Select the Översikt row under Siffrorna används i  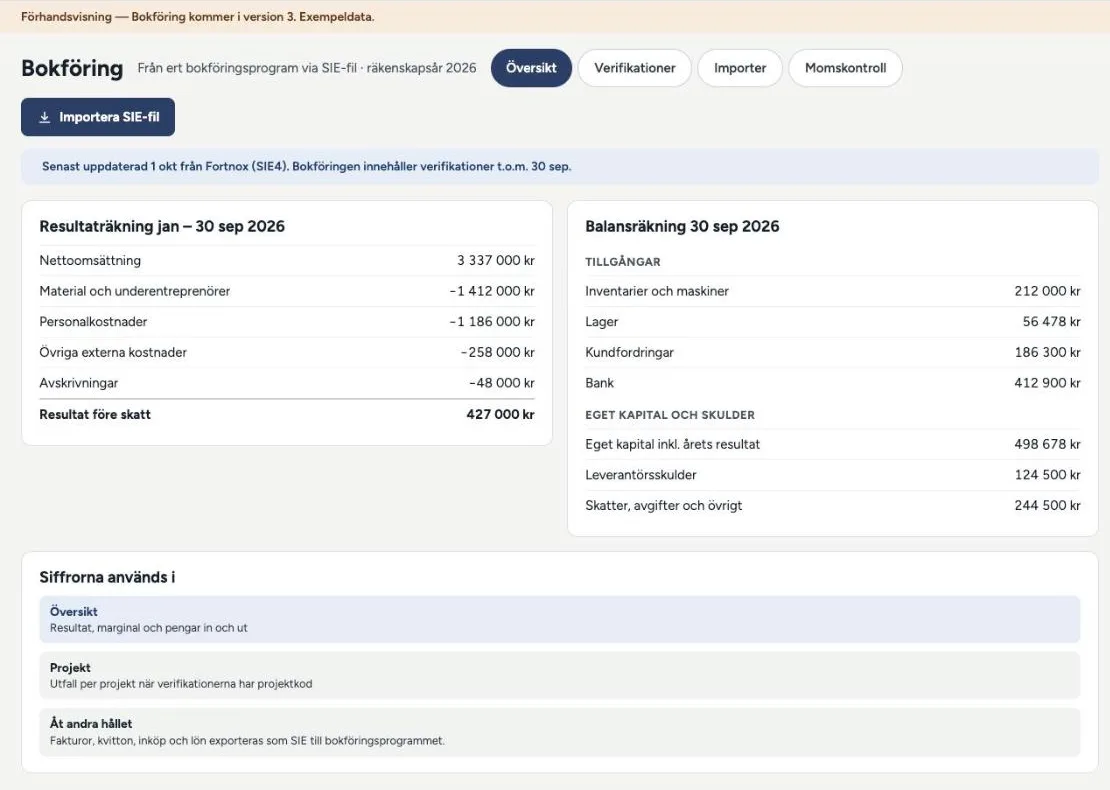(559, 619)
